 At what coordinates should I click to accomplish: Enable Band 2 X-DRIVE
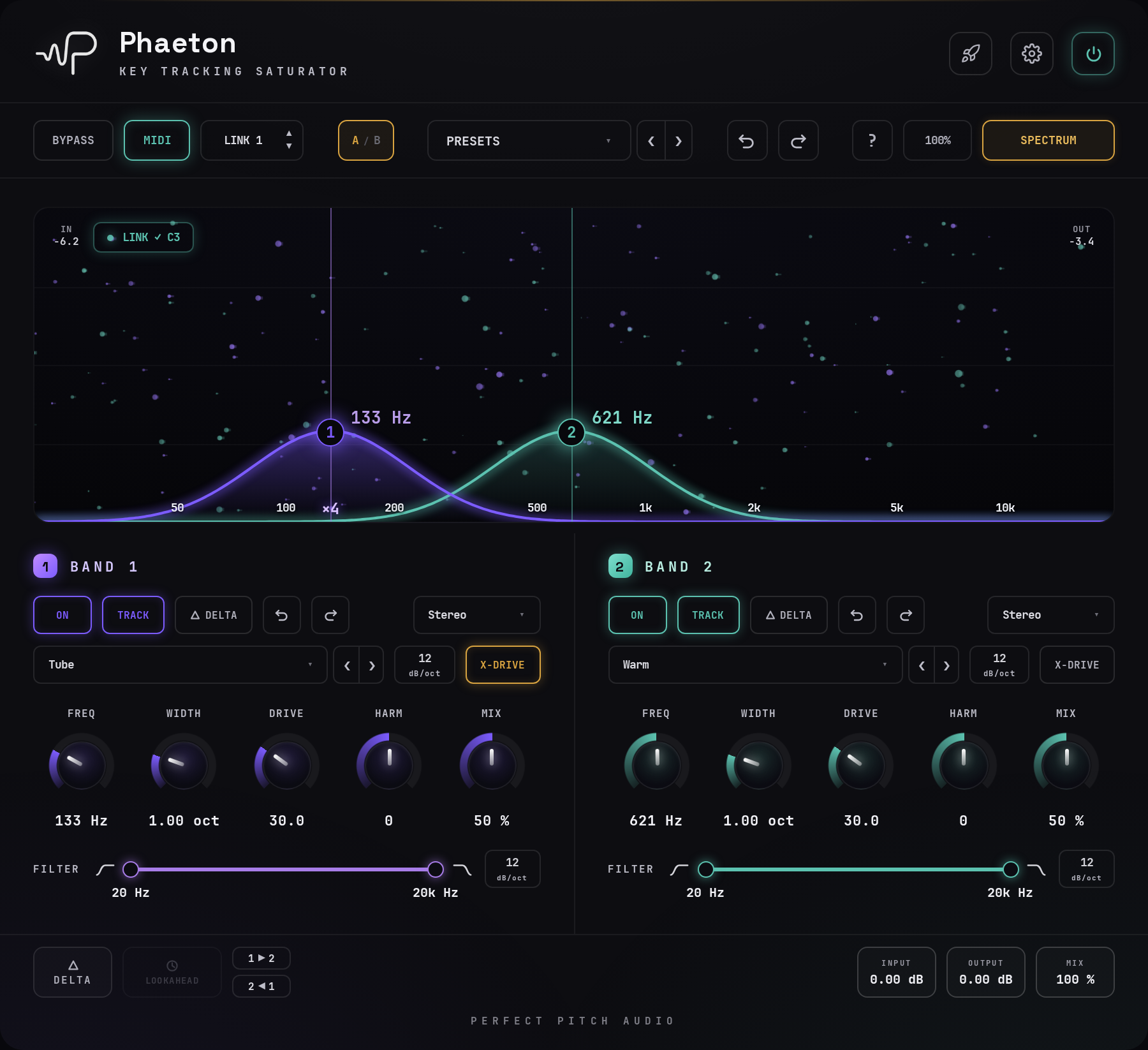(x=1077, y=665)
